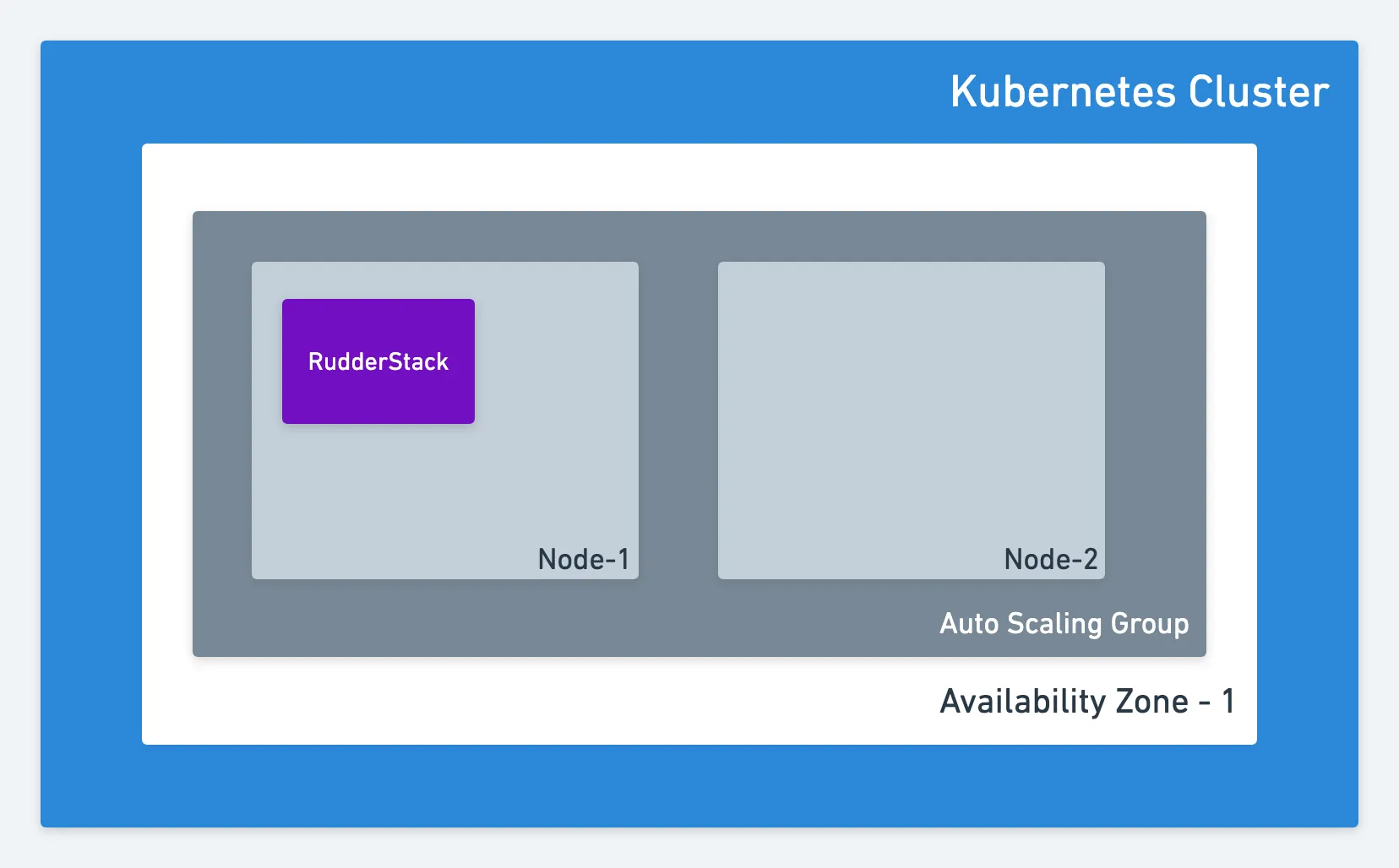The image size is (1399, 868).
Task: Click gray gap between Node-1 and Node-2
Action: (678, 420)
